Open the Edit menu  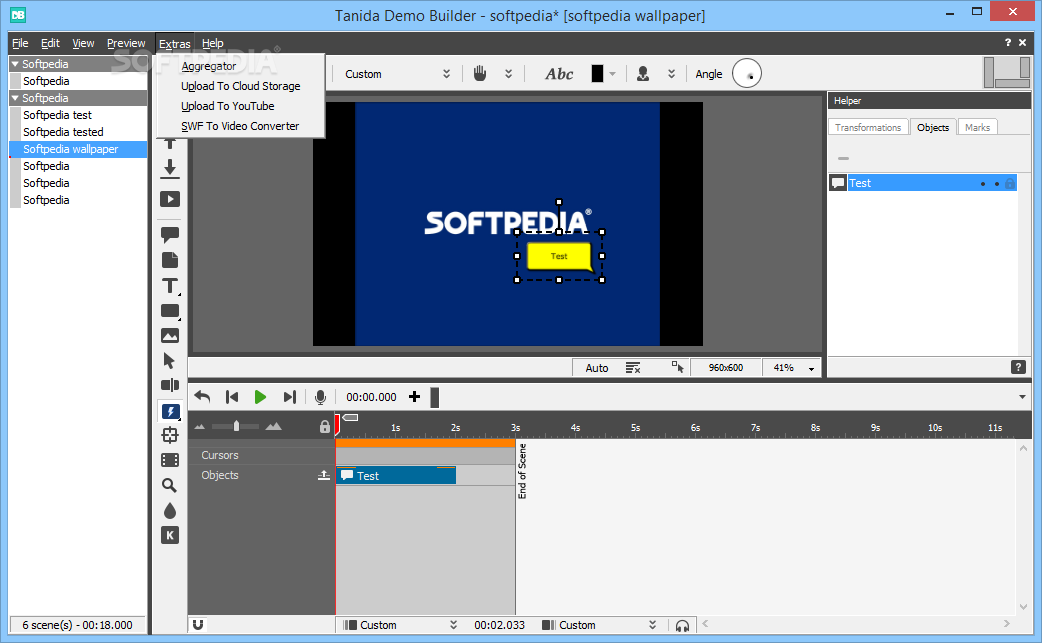point(50,43)
